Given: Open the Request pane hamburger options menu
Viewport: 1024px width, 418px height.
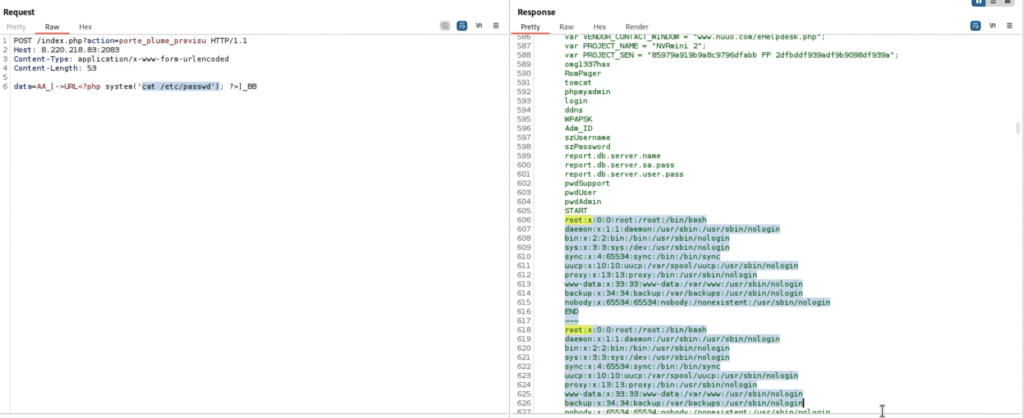Looking at the screenshot, I should (x=496, y=26).
